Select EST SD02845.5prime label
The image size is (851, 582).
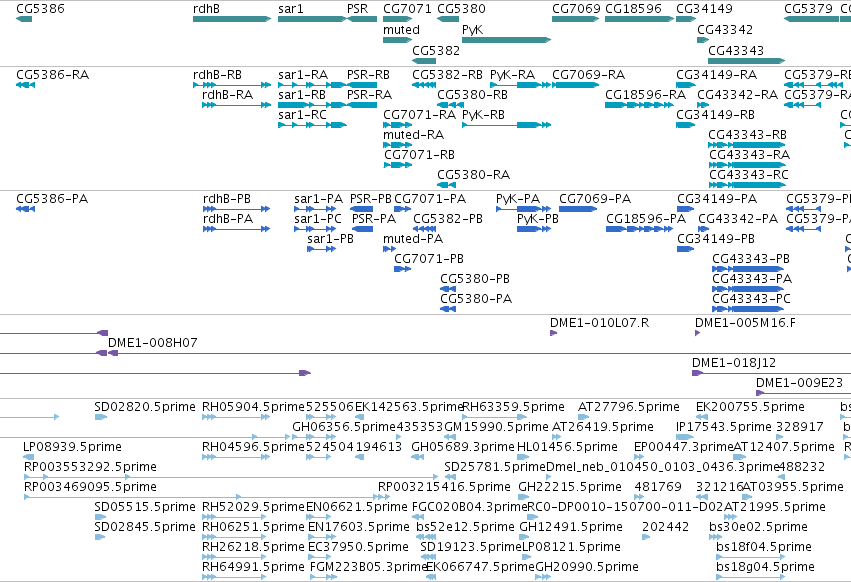(x=144, y=527)
